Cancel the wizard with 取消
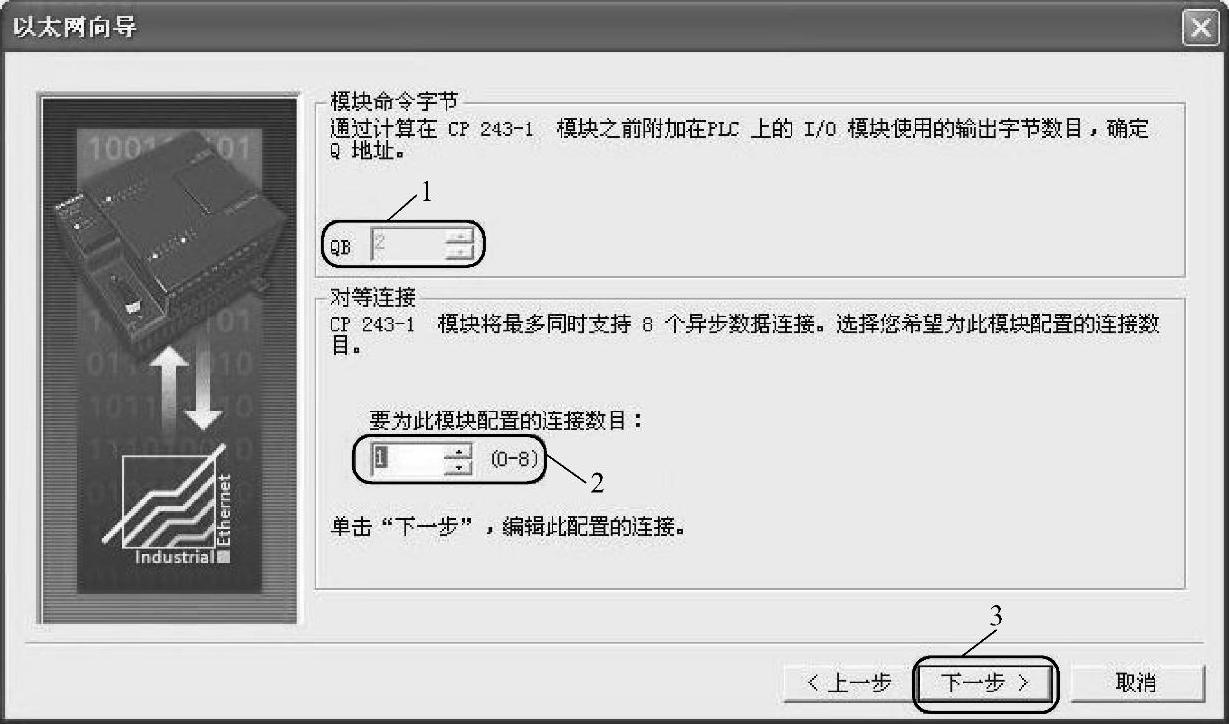 pos(1134,683)
